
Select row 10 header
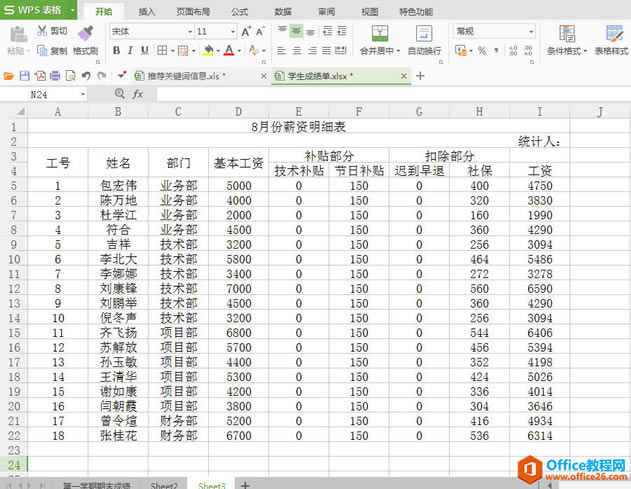[x=14, y=259]
